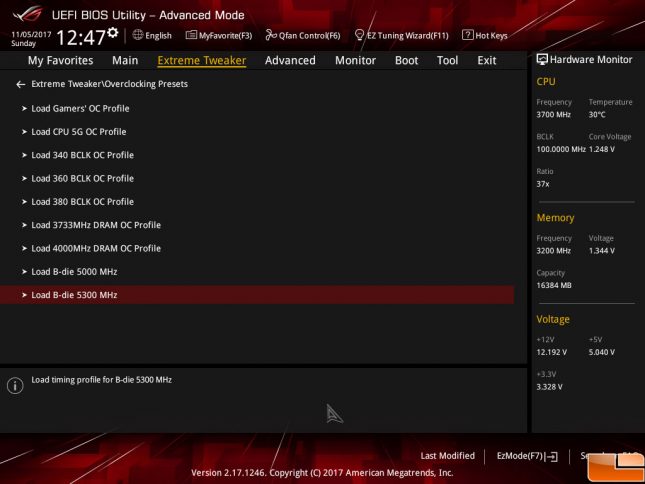Go to the Boot tab
Viewport: 645px width, 484px height.
coord(406,60)
